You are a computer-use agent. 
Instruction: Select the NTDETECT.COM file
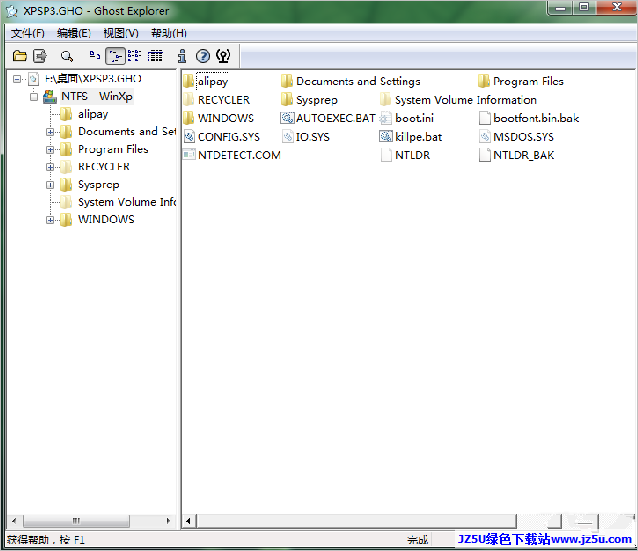click(232, 155)
